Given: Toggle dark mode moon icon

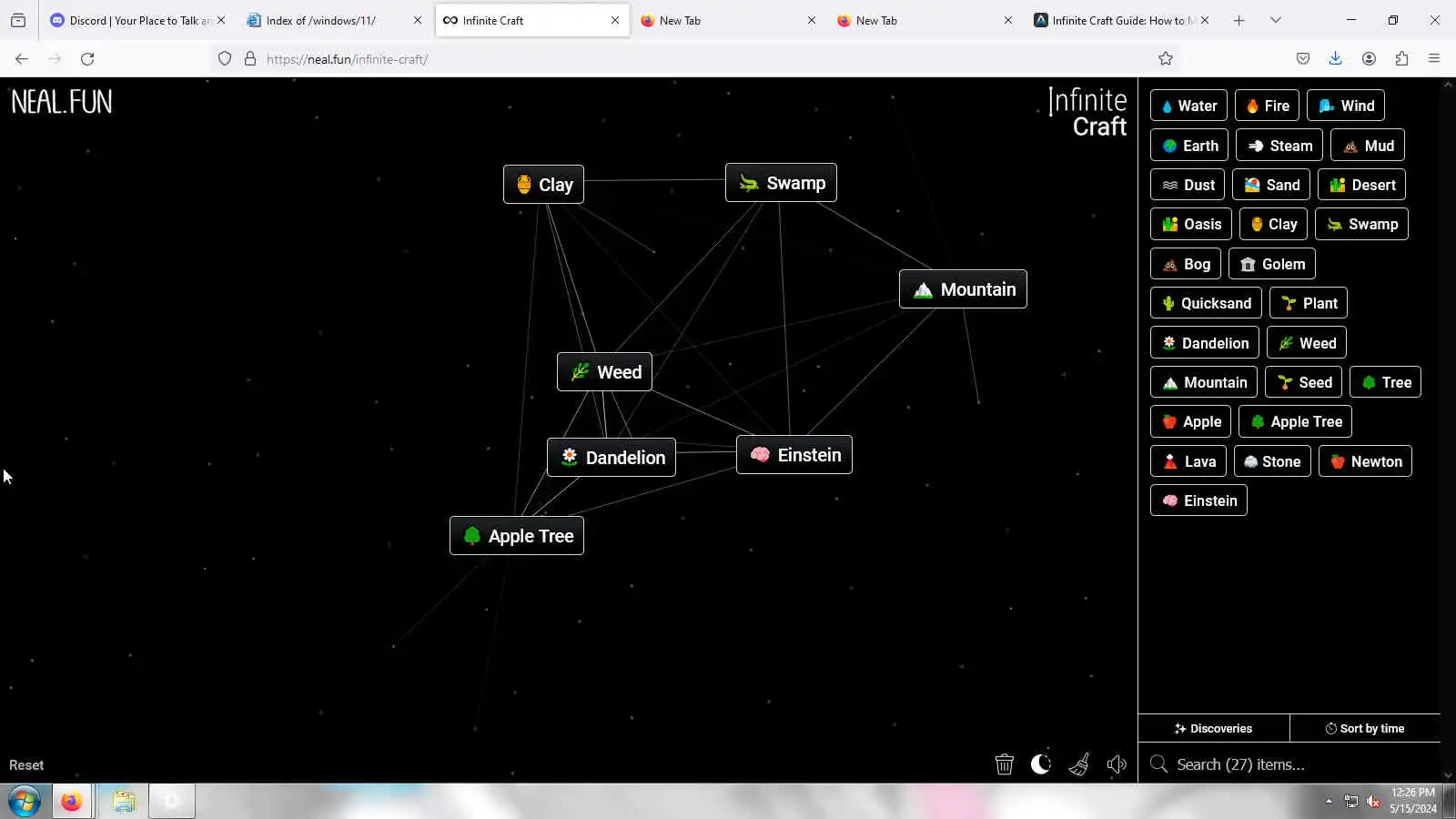Looking at the screenshot, I should tap(1041, 764).
